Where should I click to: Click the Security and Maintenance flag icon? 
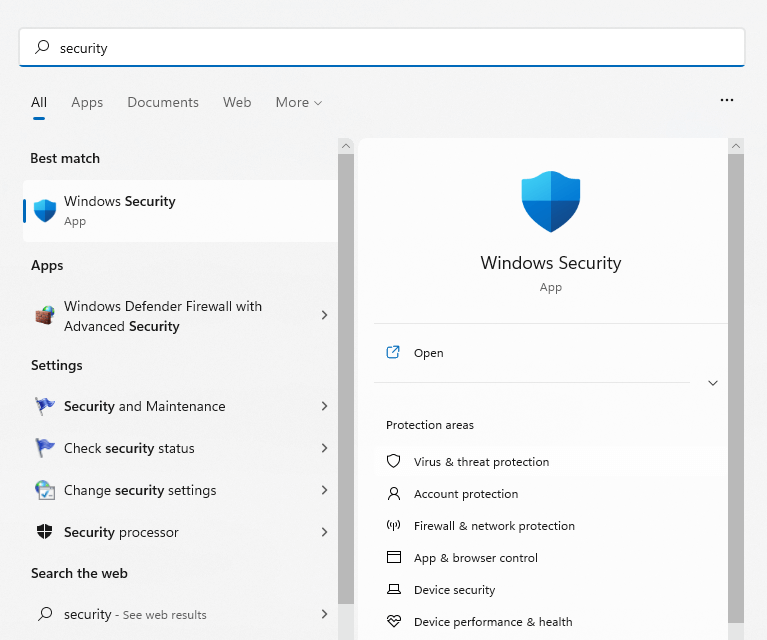(44, 407)
